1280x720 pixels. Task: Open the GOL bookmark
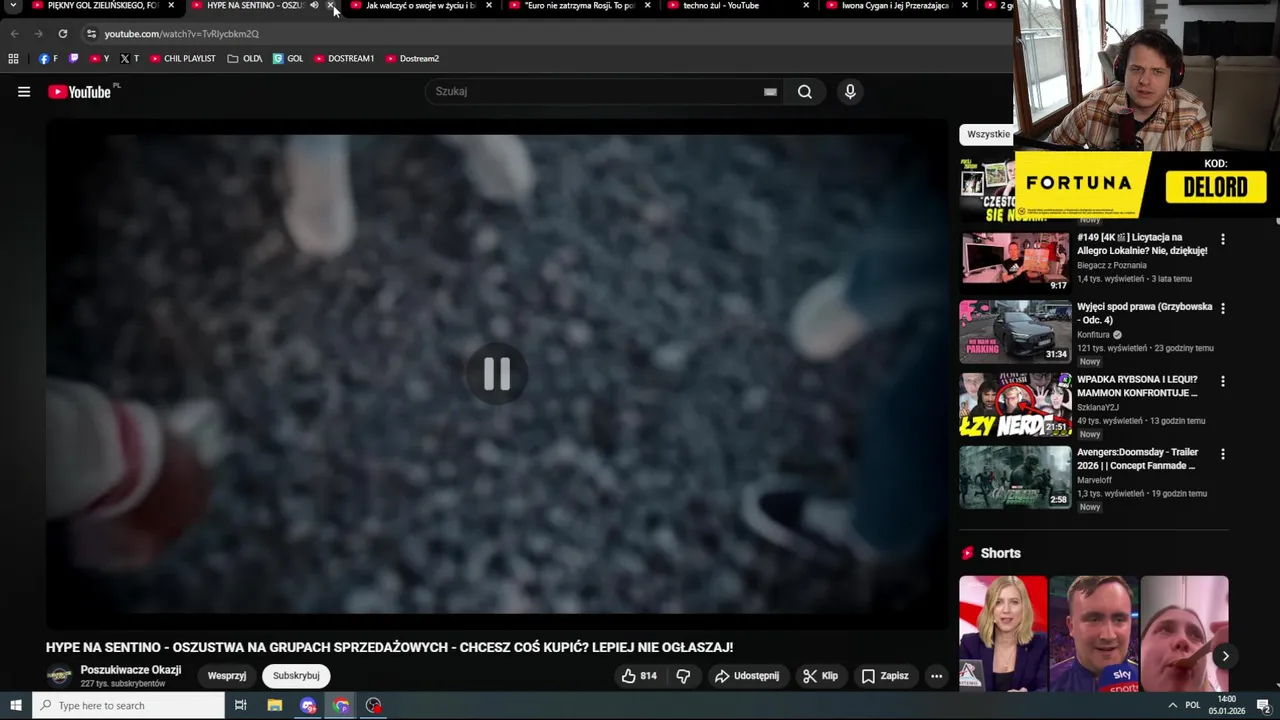click(x=288, y=59)
